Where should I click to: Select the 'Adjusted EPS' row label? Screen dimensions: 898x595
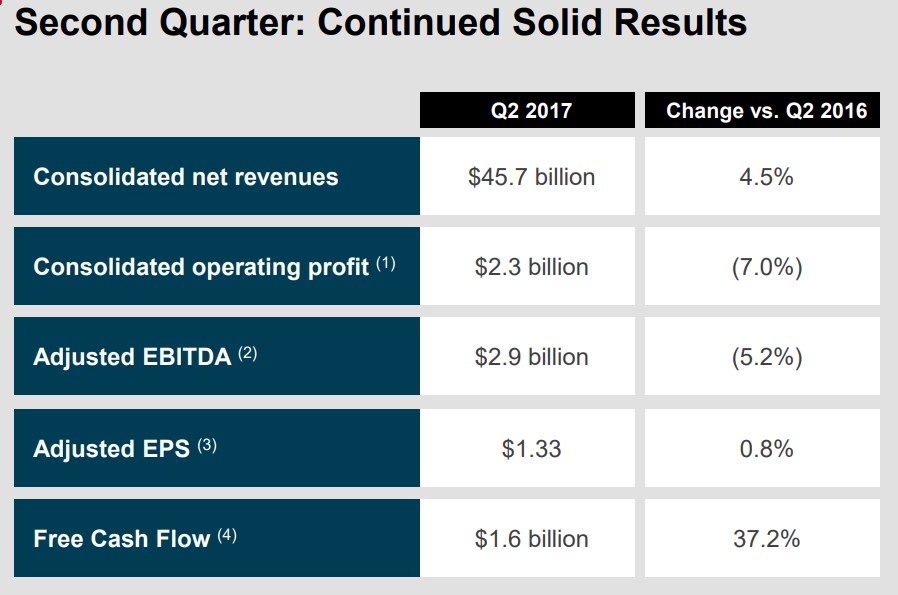111,448
